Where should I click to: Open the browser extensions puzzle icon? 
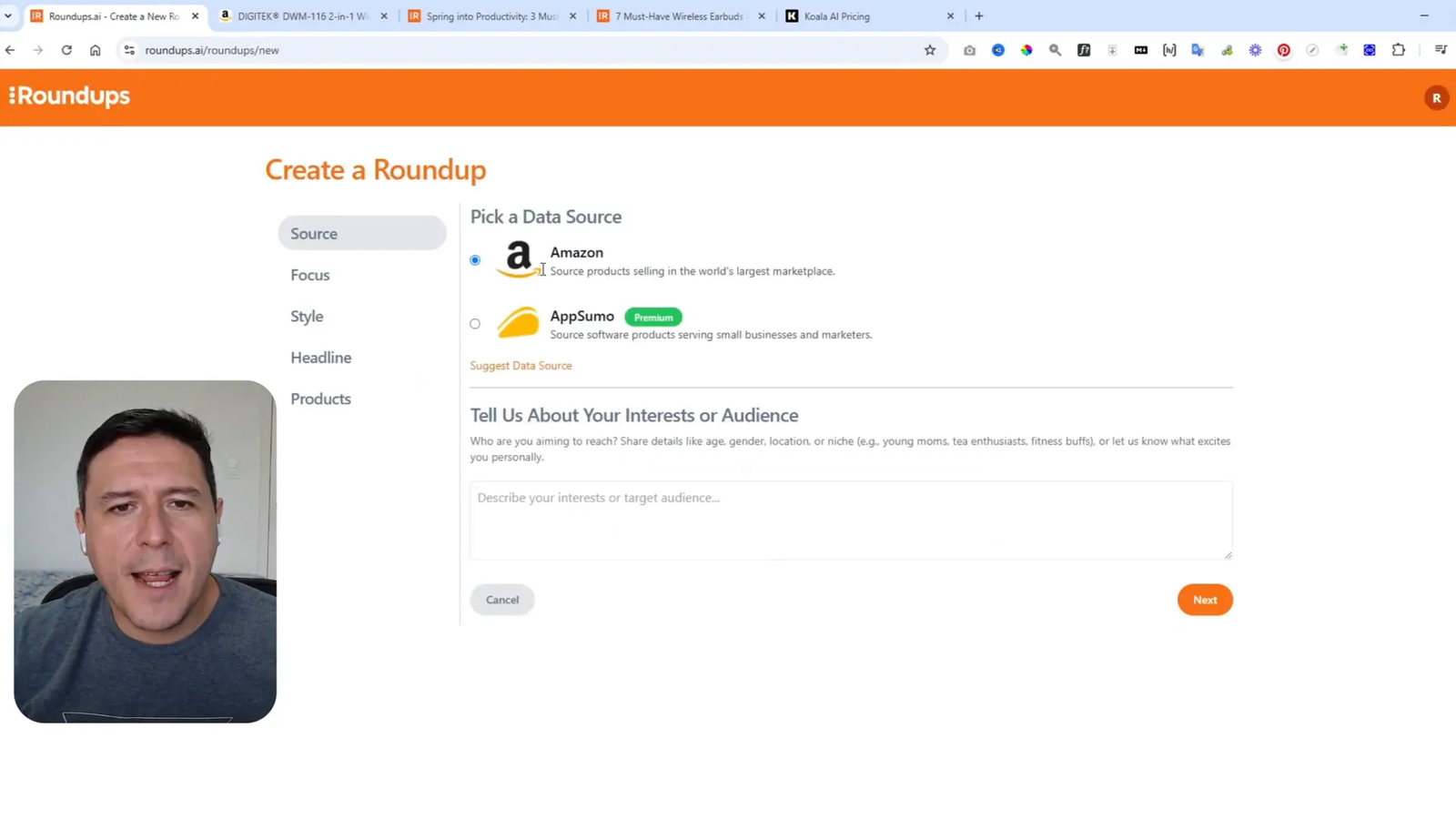[x=1399, y=50]
